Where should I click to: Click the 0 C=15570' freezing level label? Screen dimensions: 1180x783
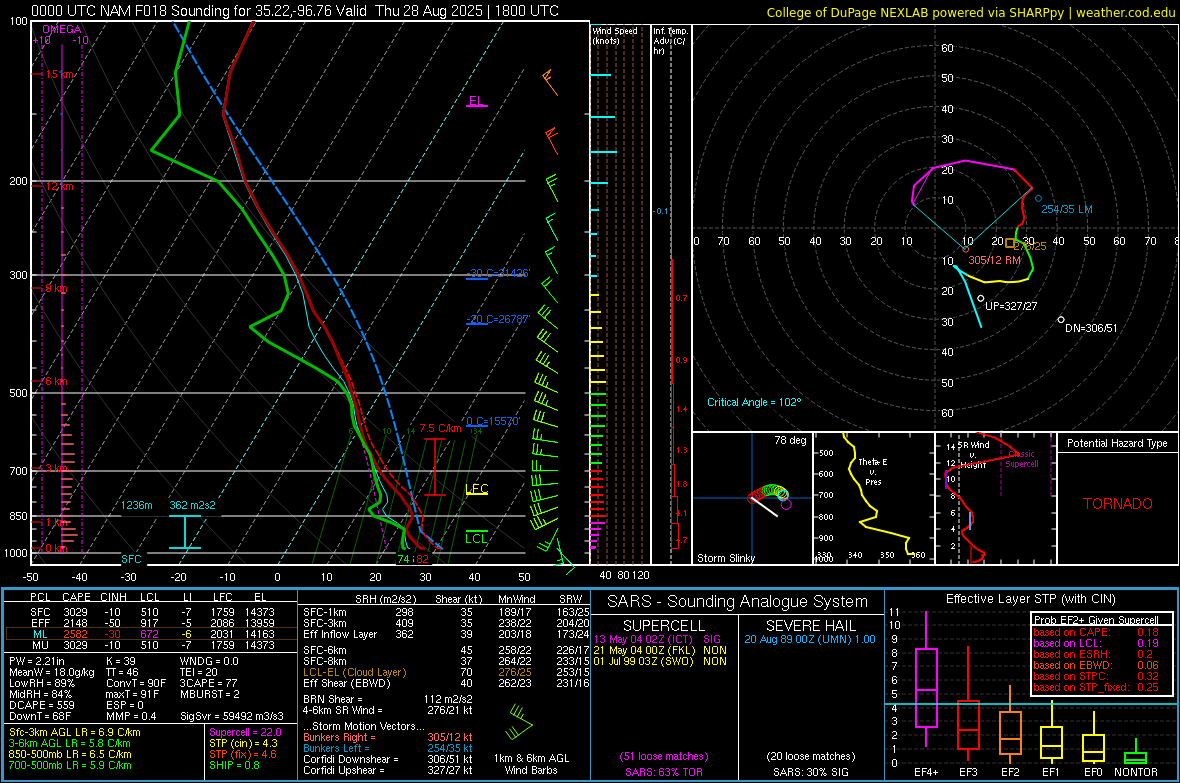click(x=493, y=422)
